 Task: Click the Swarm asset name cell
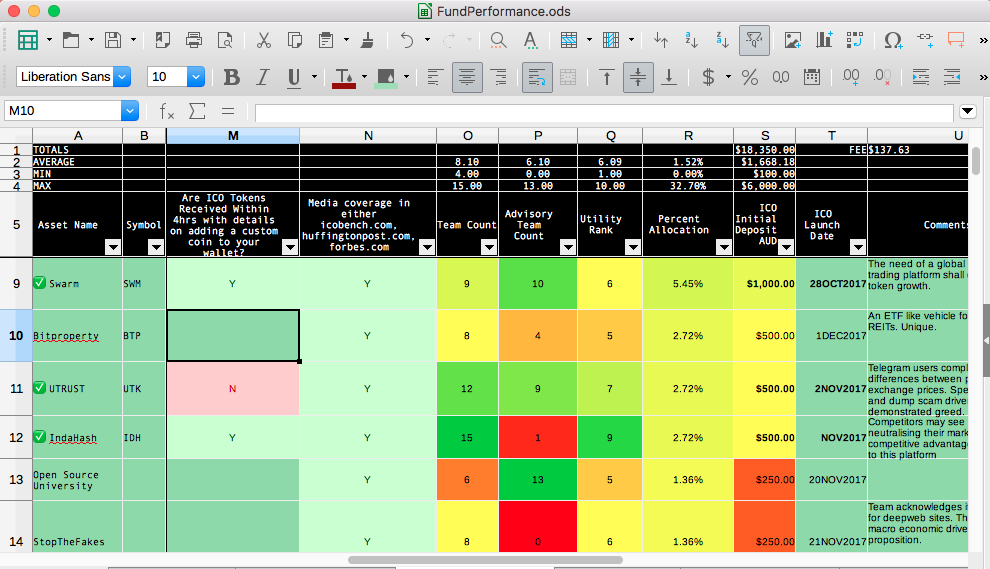77,284
